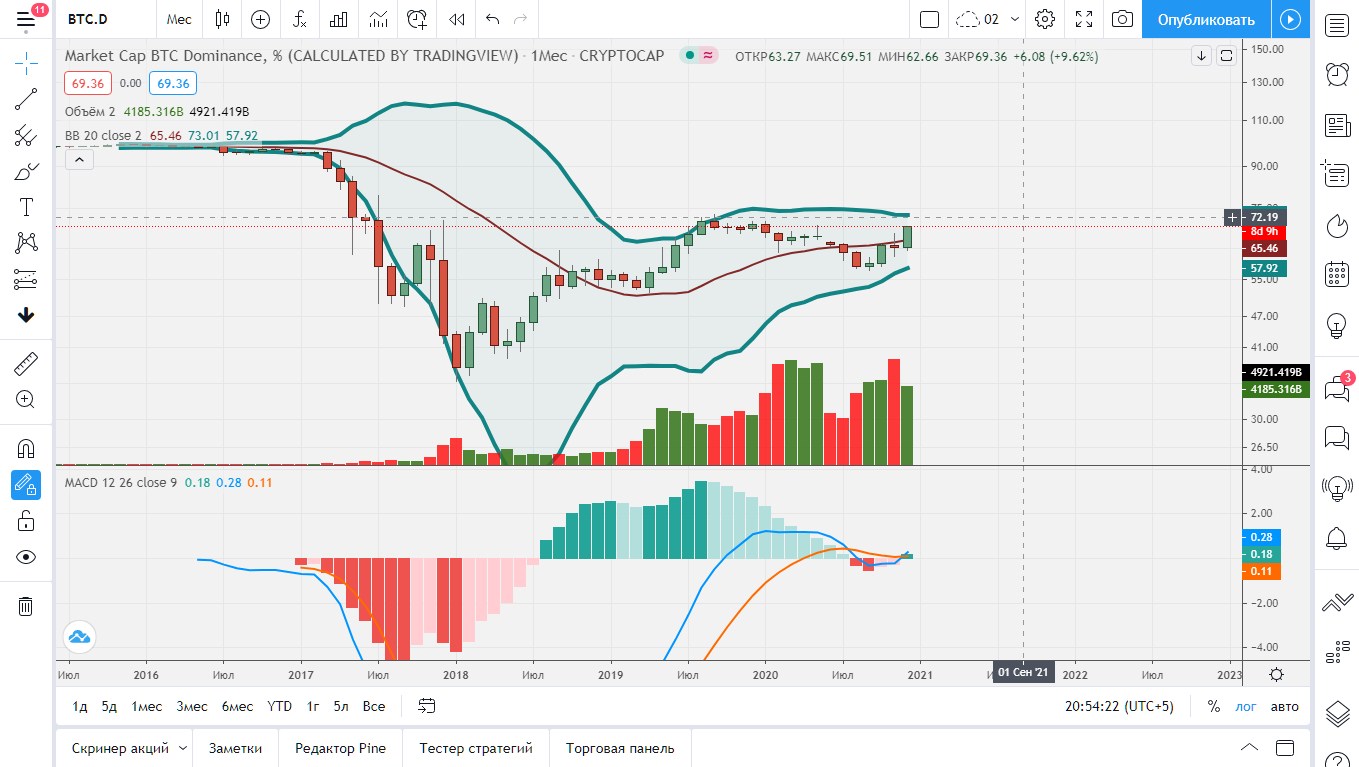
Task: Switch to the Торговая панель tab
Action: 620,748
